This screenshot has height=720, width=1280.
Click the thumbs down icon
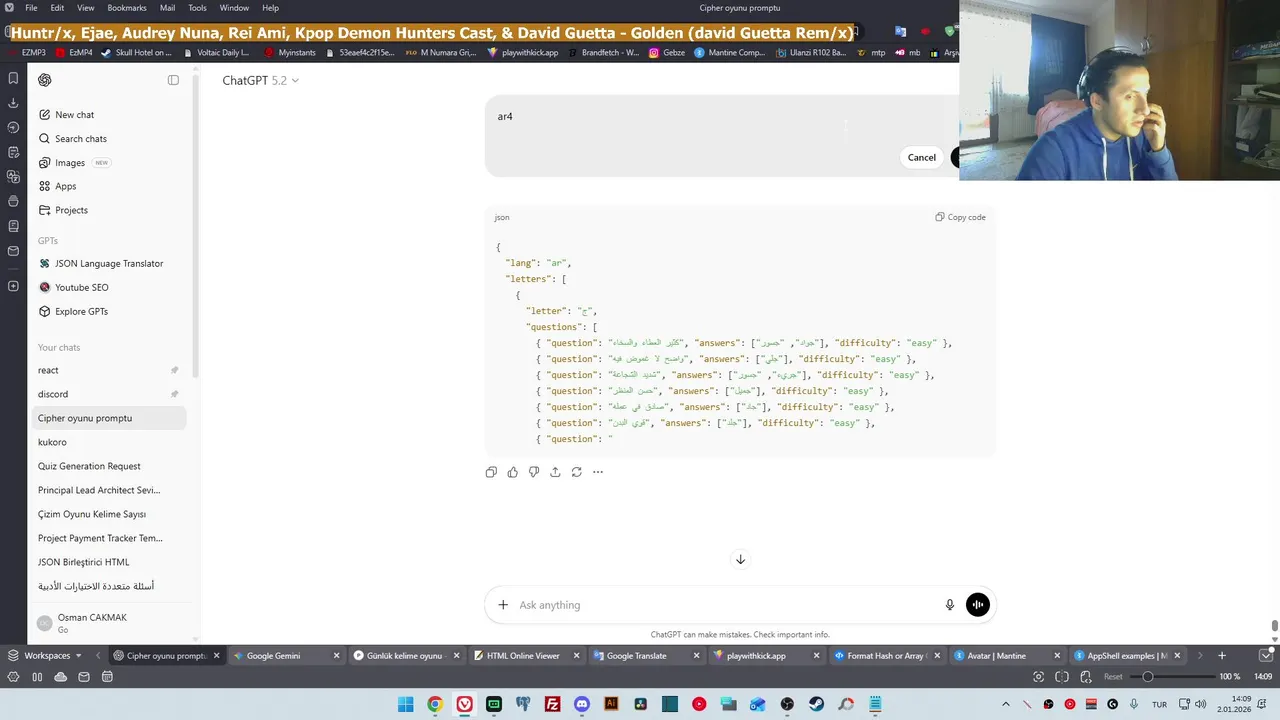pyautogui.click(x=534, y=472)
